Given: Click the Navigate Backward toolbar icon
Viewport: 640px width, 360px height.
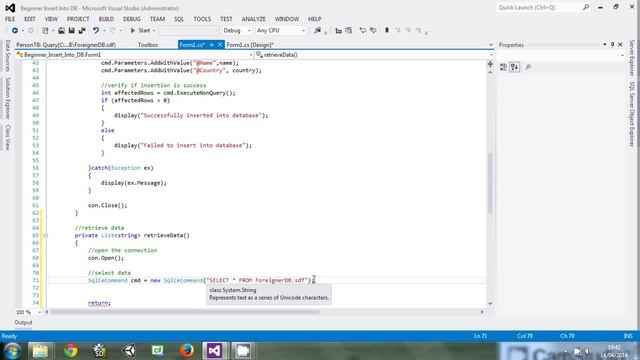Looking at the screenshot, I should [15, 31].
